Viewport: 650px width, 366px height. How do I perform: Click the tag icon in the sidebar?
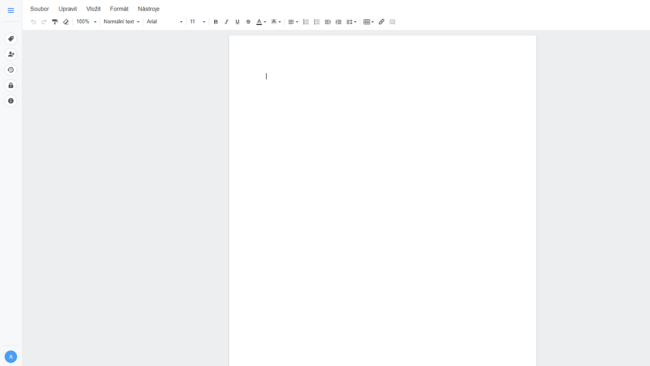click(11, 39)
